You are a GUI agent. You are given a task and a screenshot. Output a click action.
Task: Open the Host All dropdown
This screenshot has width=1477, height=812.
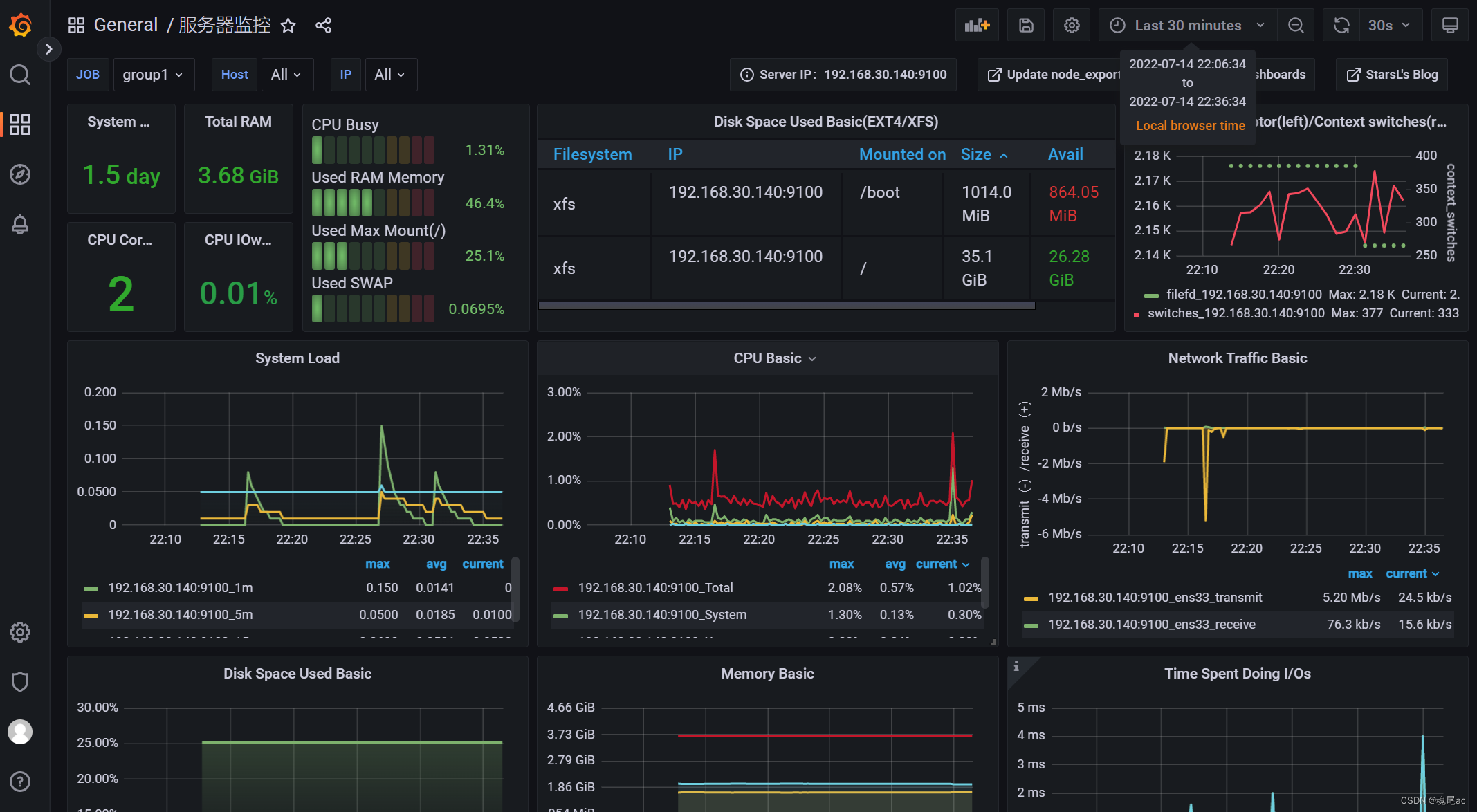287,75
